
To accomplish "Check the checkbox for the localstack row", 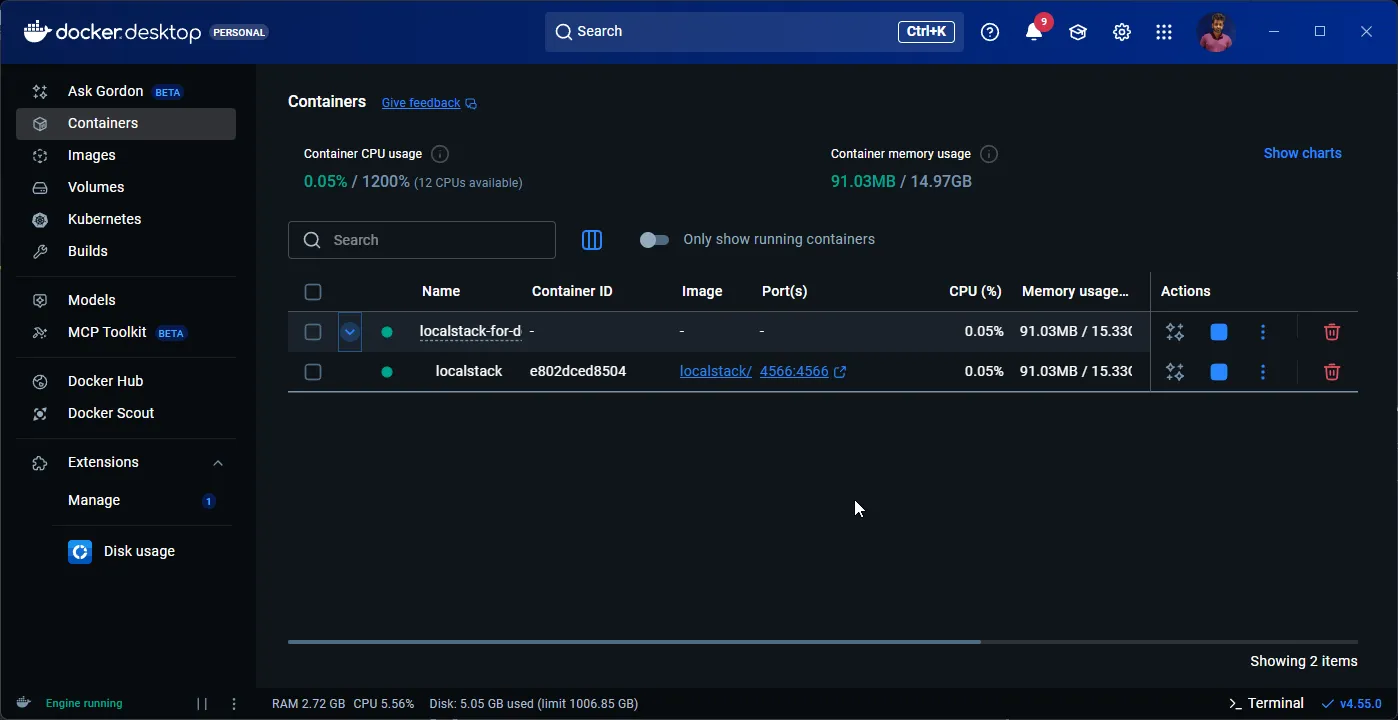I will tap(313, 371).
